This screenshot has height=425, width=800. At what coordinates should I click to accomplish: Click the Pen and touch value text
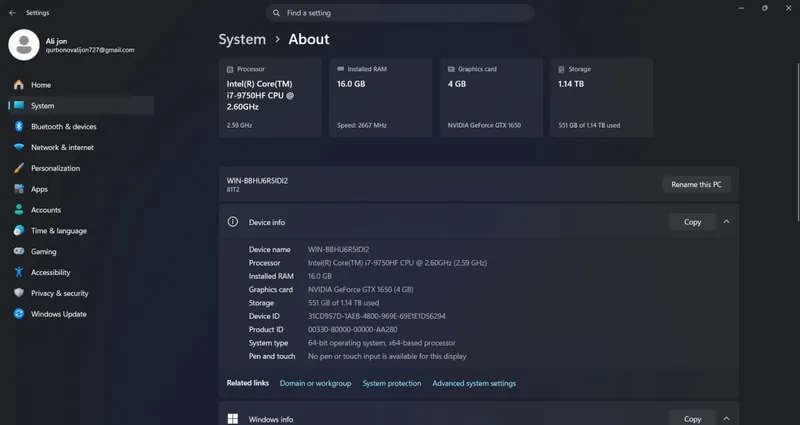click(387, 356)
